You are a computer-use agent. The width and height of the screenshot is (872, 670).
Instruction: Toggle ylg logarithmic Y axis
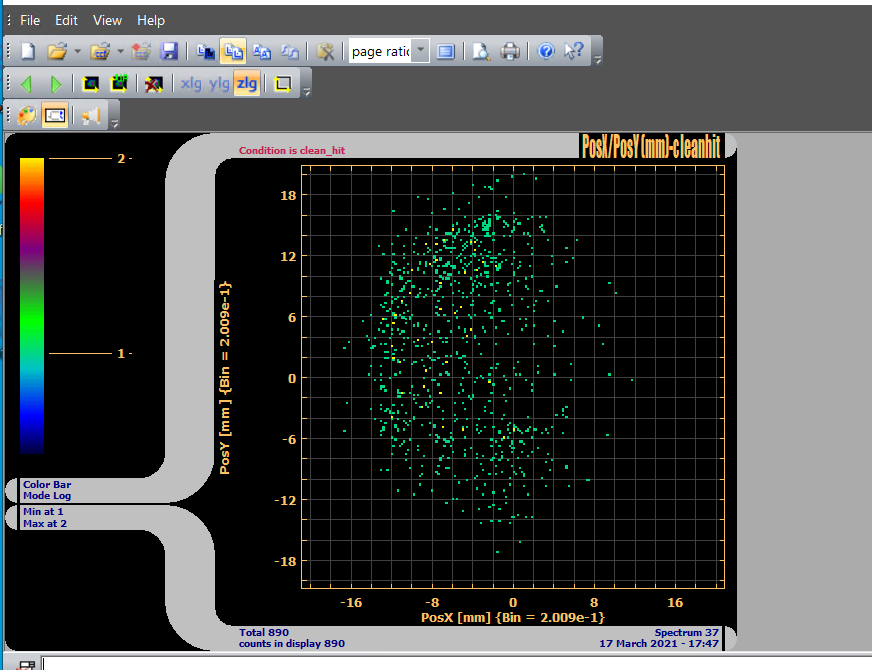click(219, 84)
